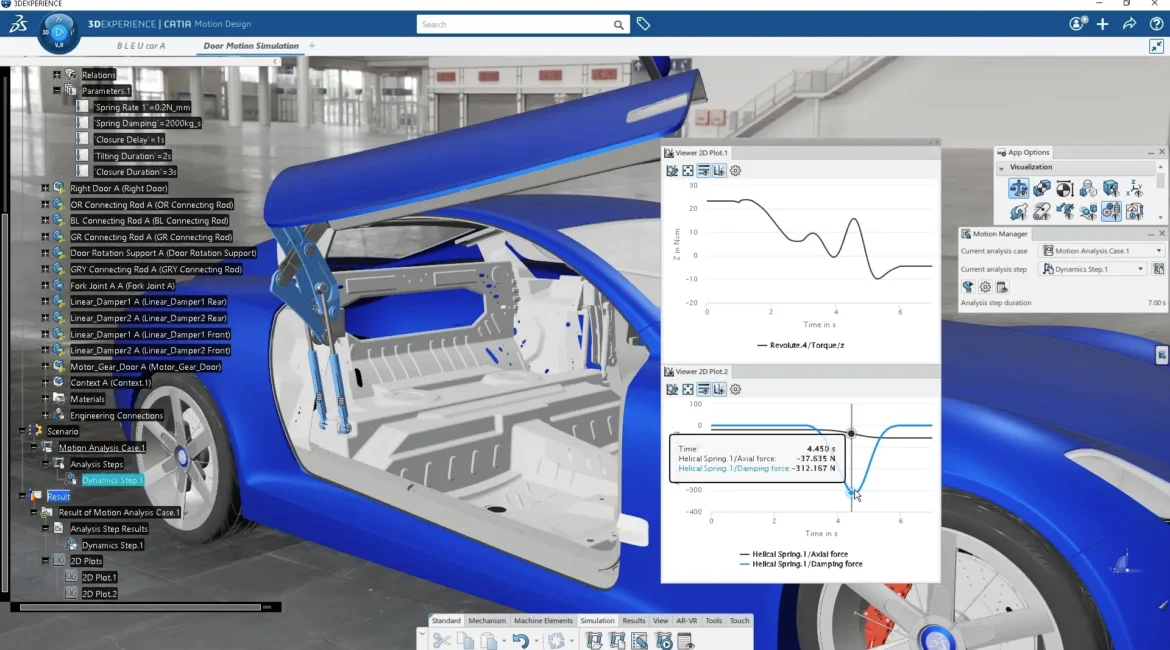The width and height of the screenshot is (1170, 650).
Task: Click the simulate play icon in Motion Manager
Action: click(968, 287)
